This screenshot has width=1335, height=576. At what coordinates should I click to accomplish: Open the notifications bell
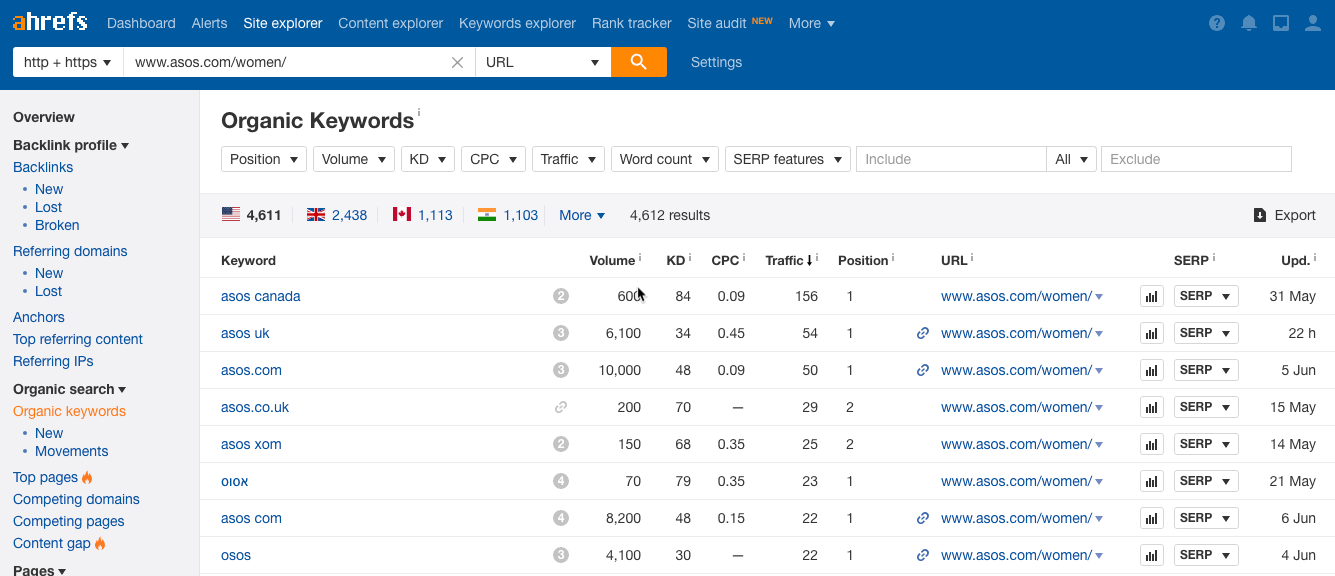tap(1249, 23)
